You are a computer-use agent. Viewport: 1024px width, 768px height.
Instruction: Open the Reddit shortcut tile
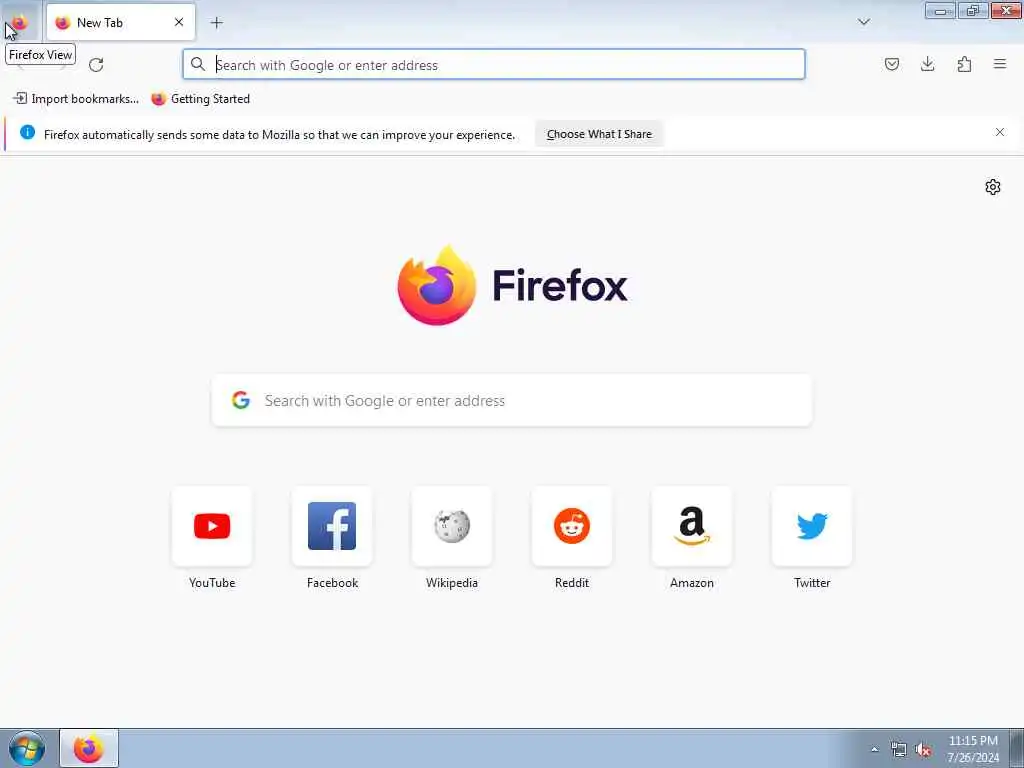(x=572, y=526)
